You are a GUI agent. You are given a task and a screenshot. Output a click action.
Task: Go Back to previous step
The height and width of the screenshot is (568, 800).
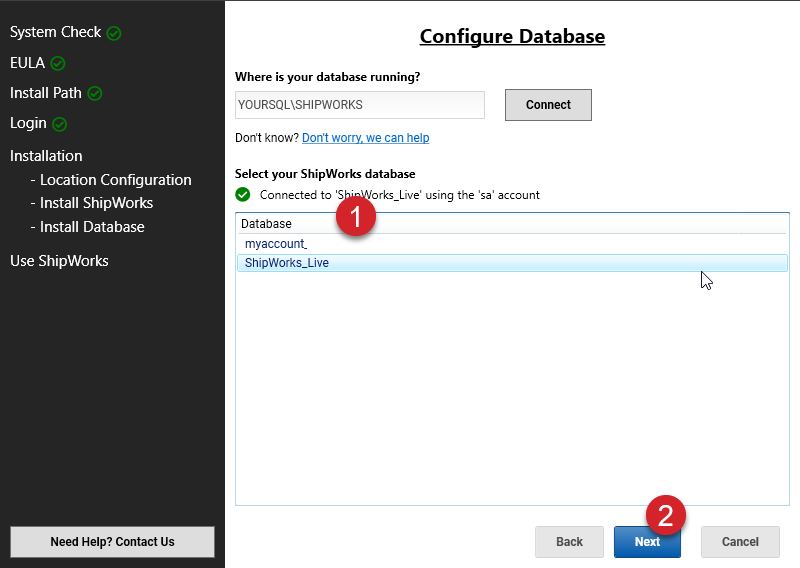point(569,541)
